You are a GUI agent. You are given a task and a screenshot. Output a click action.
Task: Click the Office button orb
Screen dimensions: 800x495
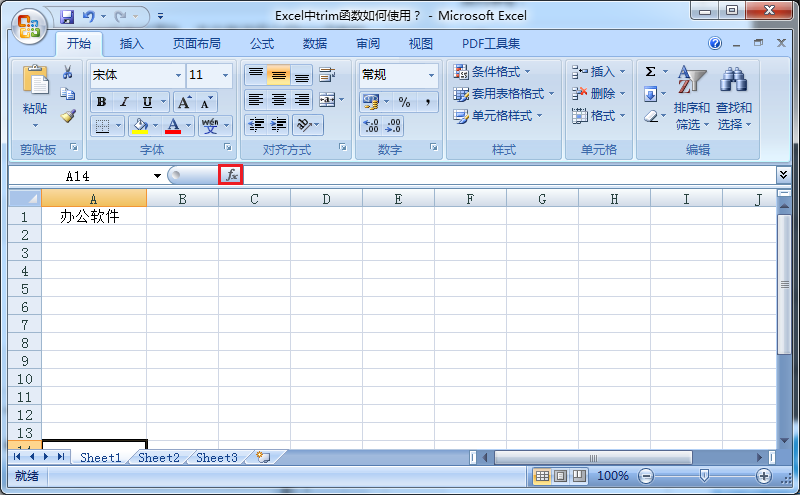pos(29,27)
